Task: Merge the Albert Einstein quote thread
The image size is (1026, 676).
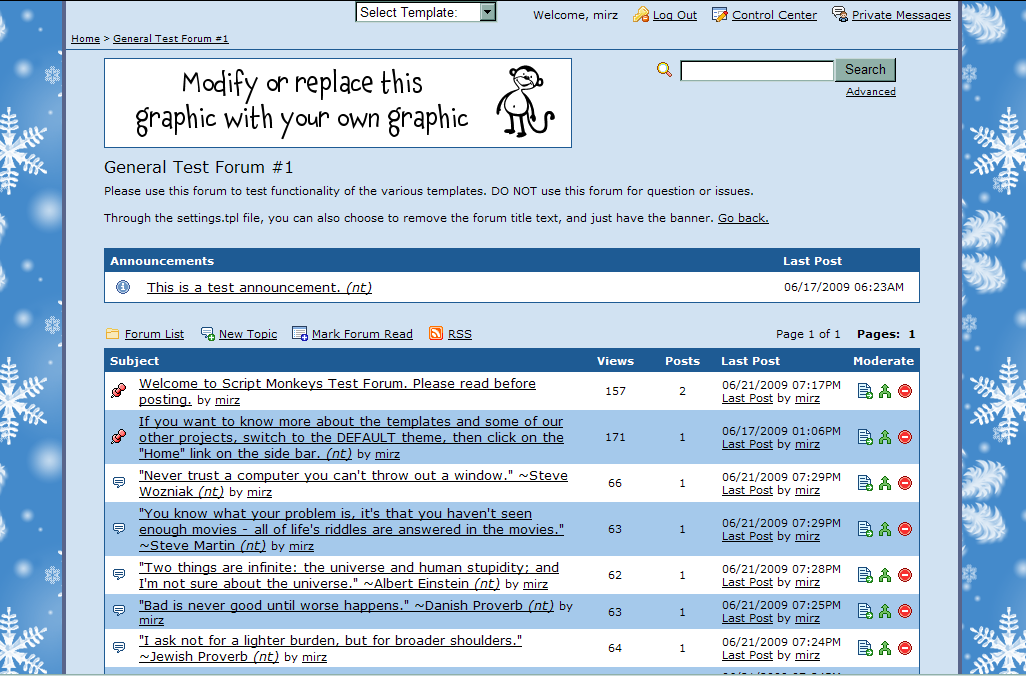Action: [x=885, y=575]
